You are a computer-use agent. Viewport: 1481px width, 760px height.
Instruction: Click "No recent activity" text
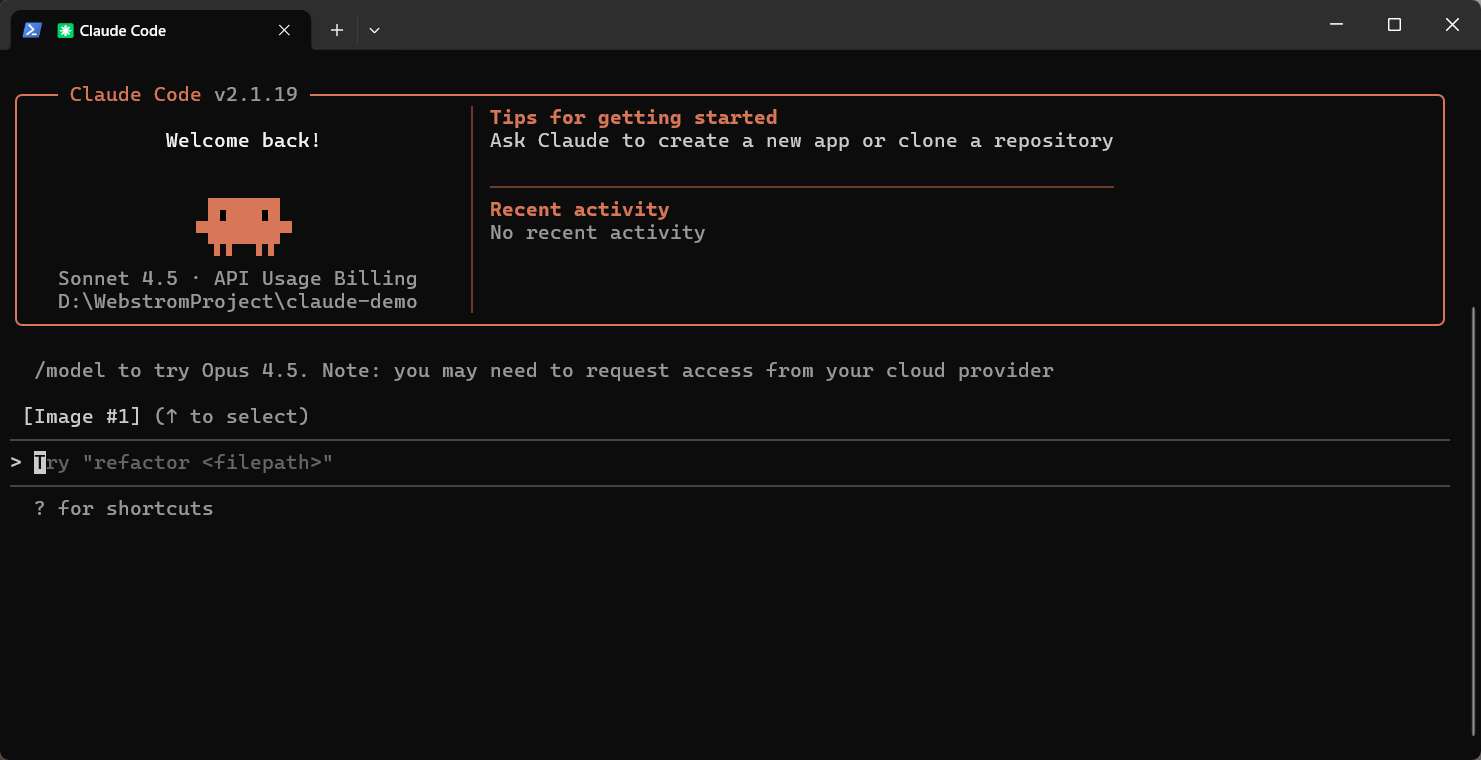597,232
